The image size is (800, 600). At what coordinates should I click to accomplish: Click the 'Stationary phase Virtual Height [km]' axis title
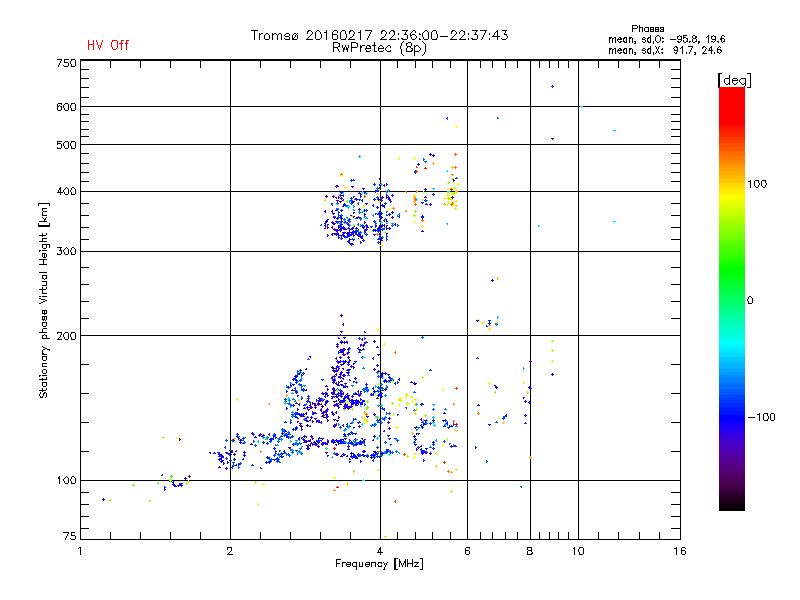pyautogui.click(x=44, y=301)
